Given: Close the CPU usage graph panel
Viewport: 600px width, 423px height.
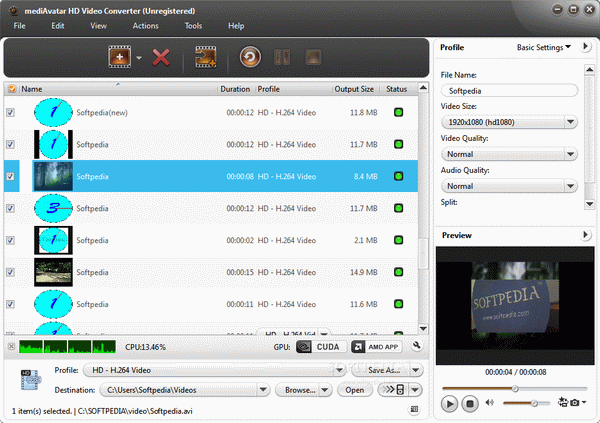Looking at the screenshot, I should tap(11, 346).
